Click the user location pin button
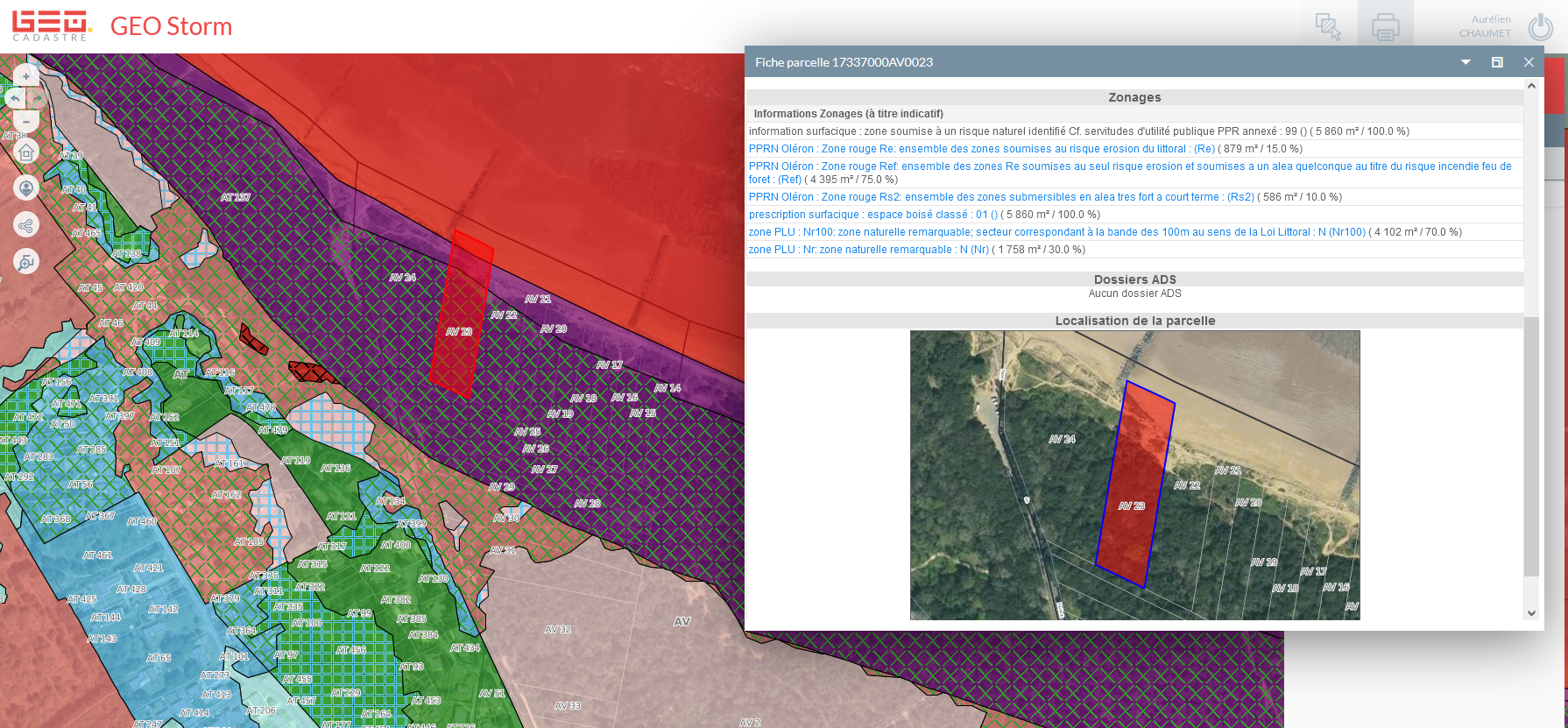The image size is (1568, 728). coord(26,187)
